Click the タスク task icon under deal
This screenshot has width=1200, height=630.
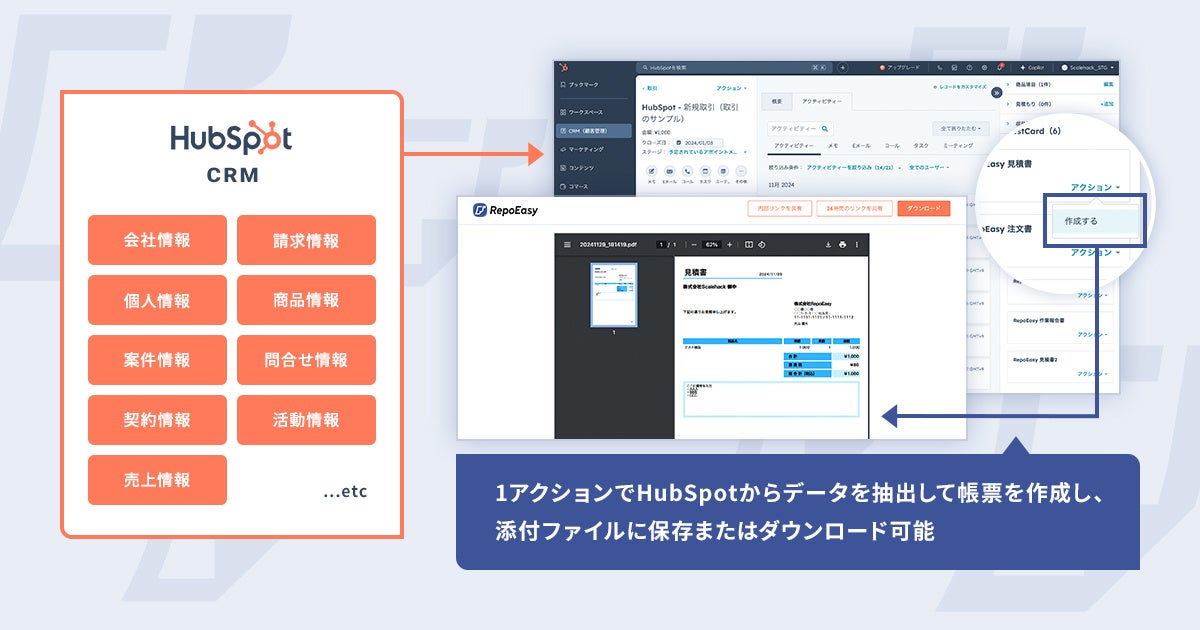[705, 171]
